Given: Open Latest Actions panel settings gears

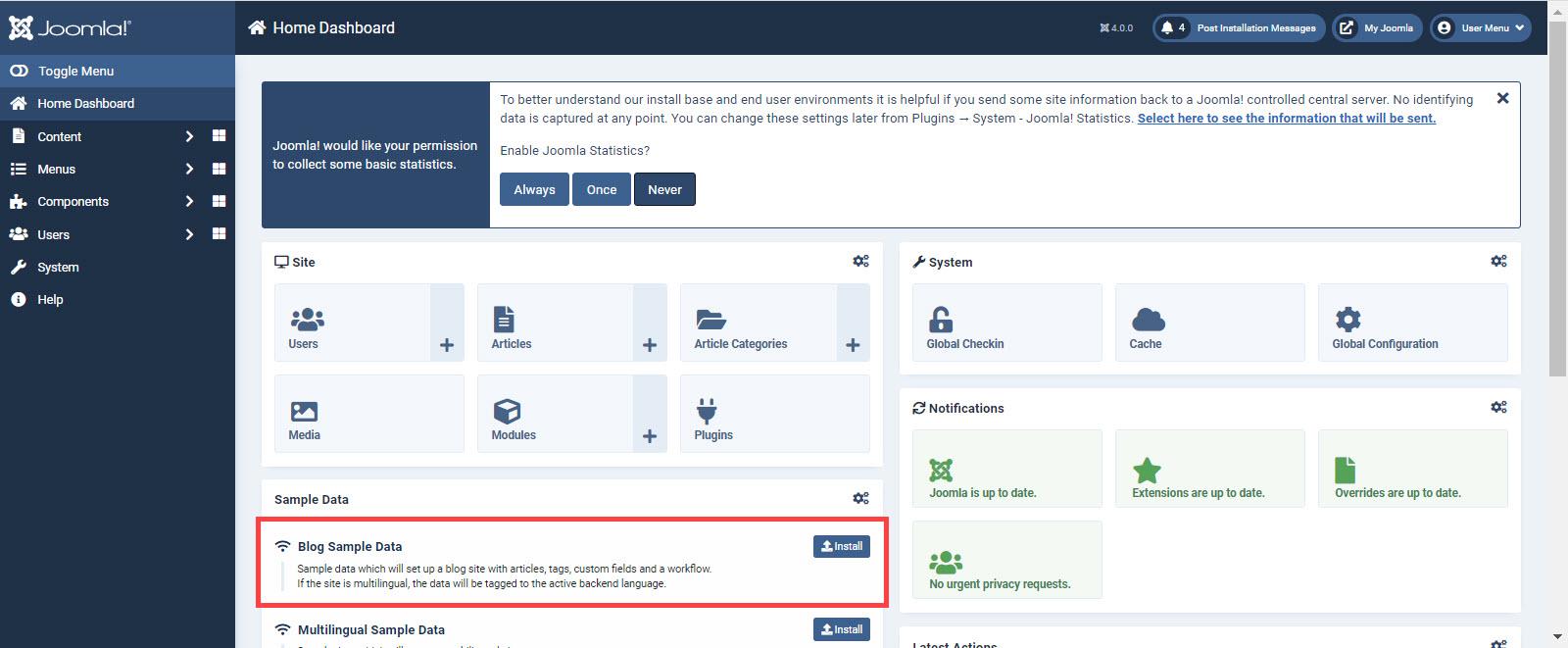Looking at the screenshot, I should point(1498,642).
